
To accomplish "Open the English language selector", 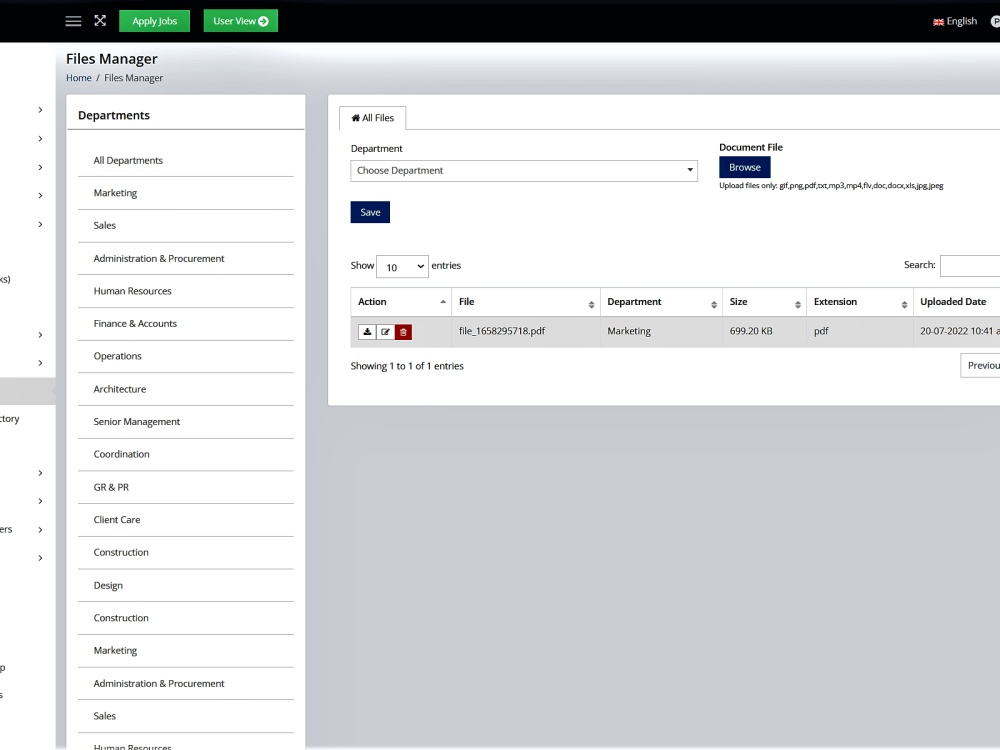I will click(955, 21).
